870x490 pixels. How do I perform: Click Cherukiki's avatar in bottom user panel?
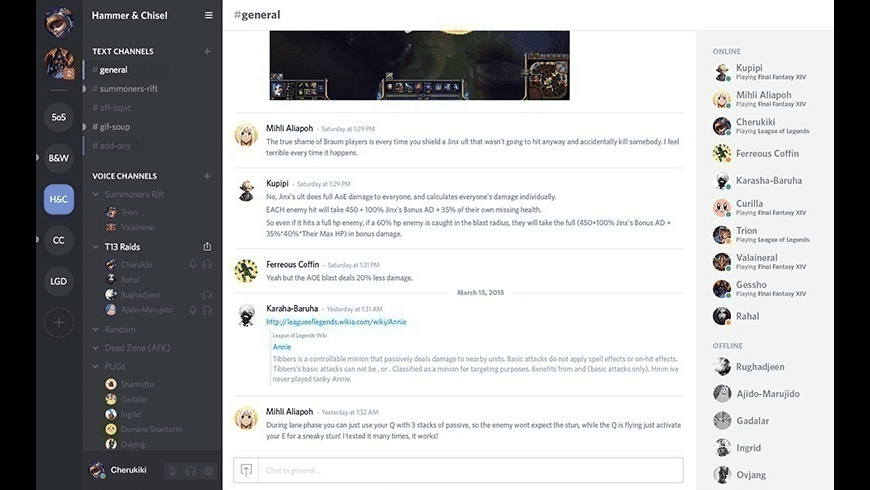[97, 470]
